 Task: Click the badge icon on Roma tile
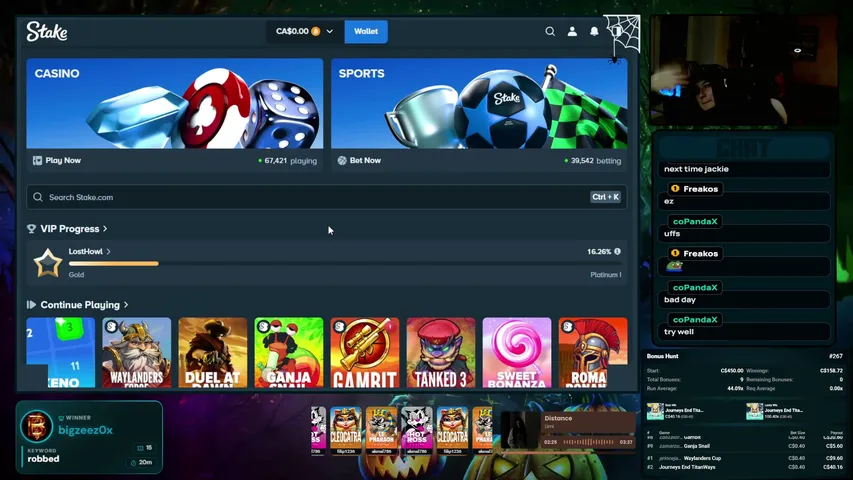(568, 327)
